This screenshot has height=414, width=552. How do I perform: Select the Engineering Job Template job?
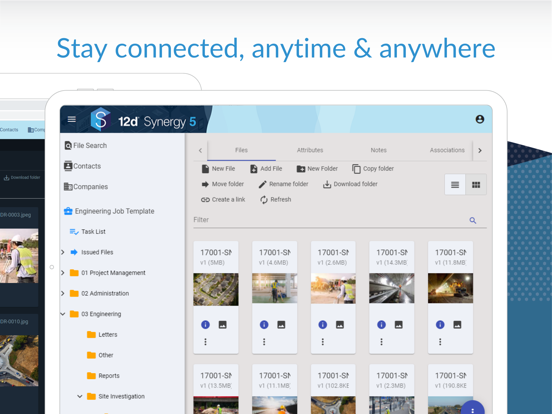click(109, 211)
